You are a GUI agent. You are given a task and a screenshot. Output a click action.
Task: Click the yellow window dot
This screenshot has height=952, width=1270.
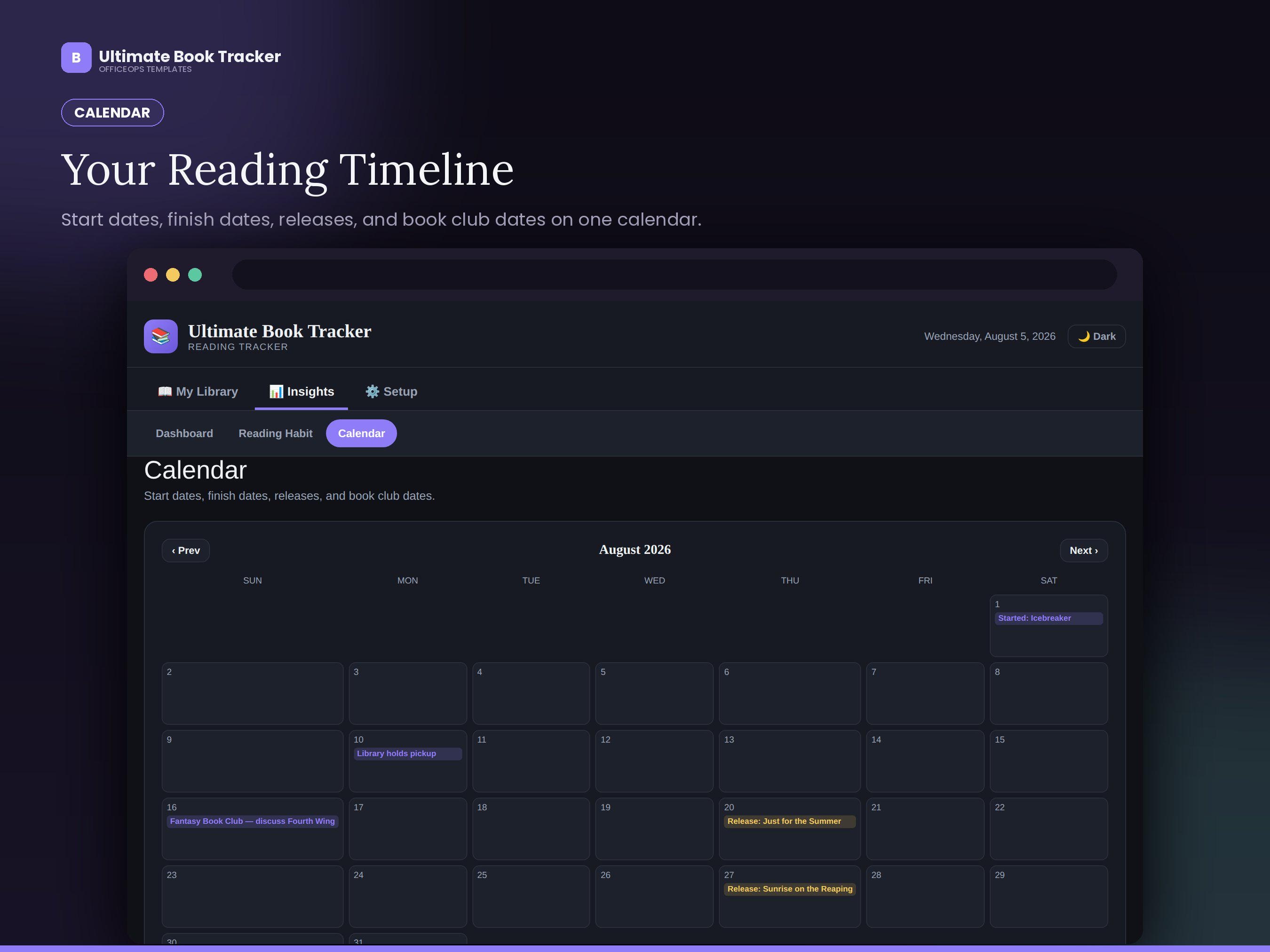(173, 275)
